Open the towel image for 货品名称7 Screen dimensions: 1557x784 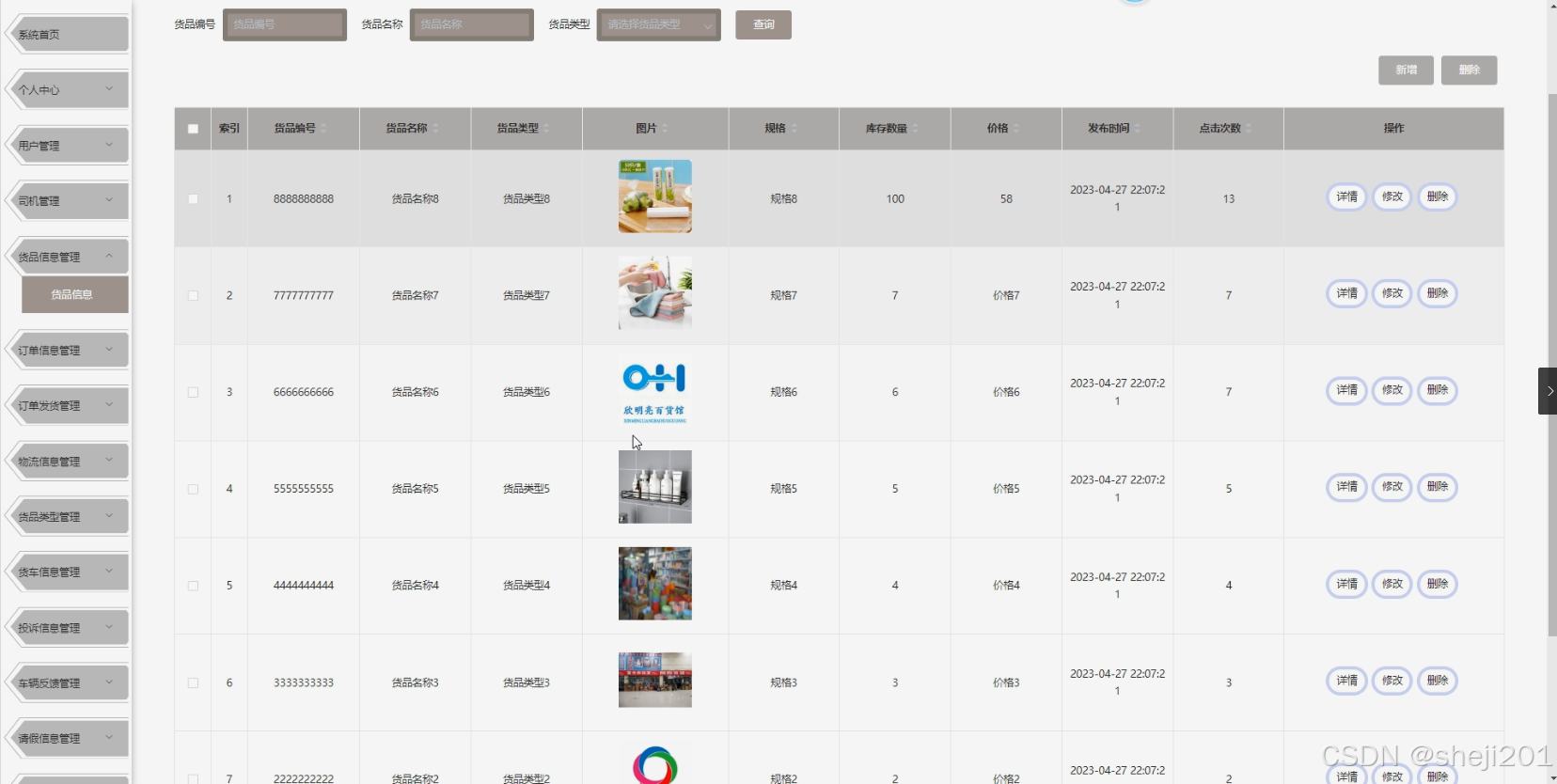[x=655, y=293]
